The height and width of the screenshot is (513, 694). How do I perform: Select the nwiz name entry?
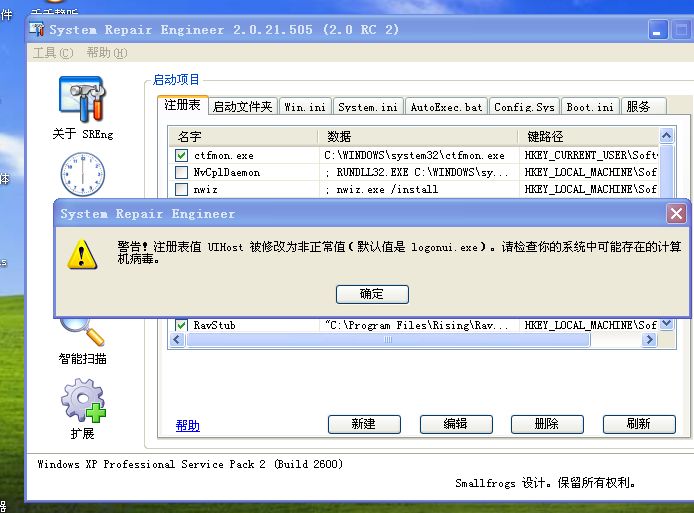[205, 189]
